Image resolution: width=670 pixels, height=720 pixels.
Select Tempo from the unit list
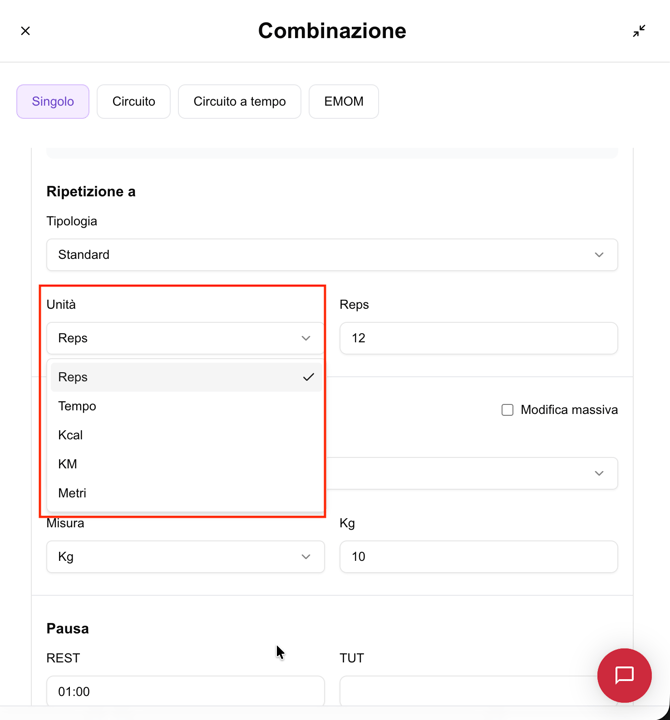pos(78,406)
